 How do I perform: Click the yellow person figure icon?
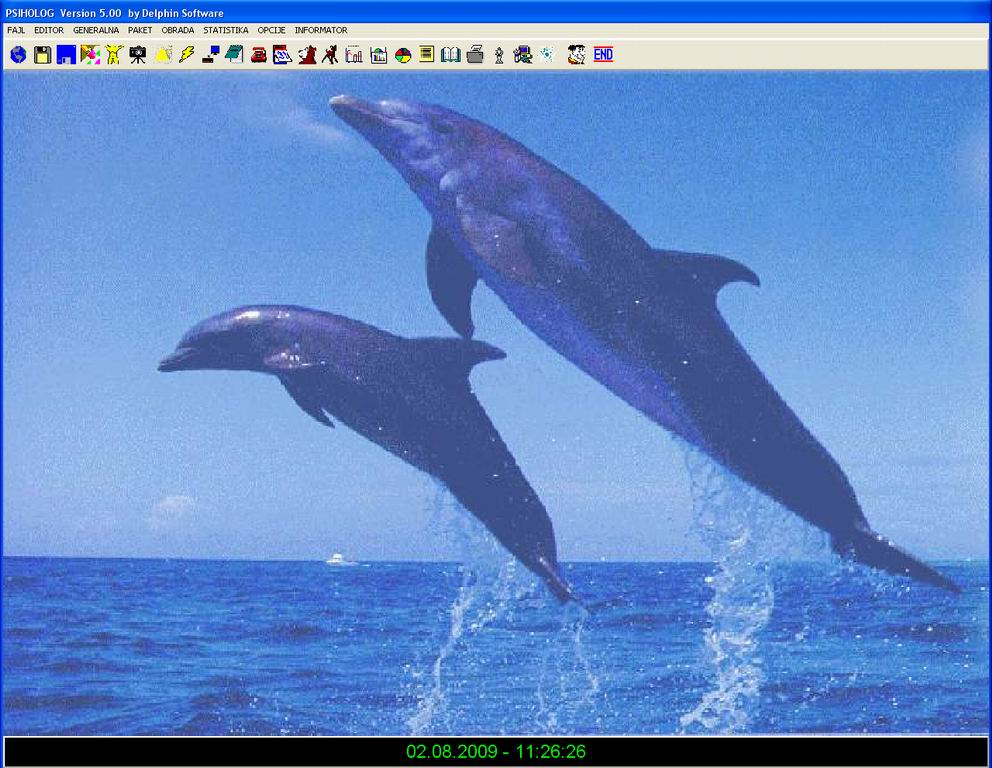[114, 55]
